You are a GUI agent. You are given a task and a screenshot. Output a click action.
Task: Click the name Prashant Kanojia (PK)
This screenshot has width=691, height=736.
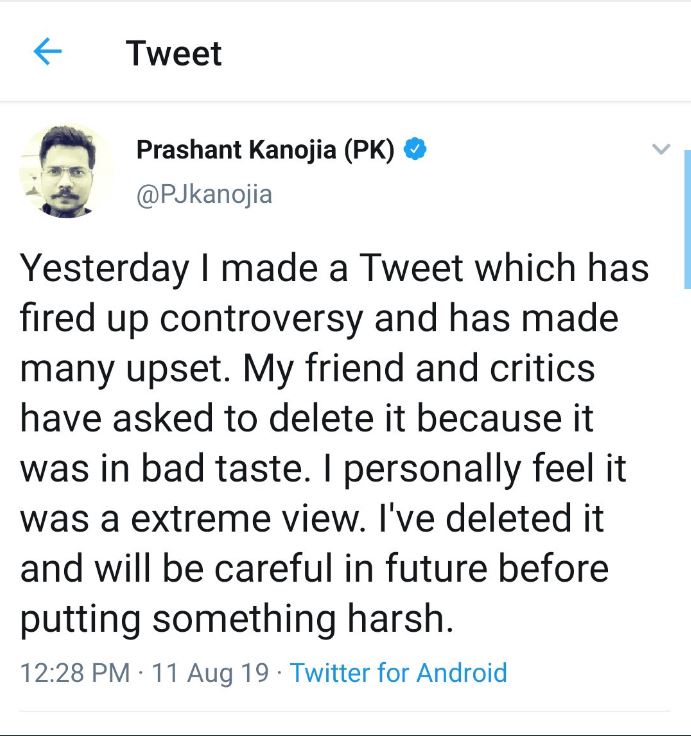(x=267, y=151)
